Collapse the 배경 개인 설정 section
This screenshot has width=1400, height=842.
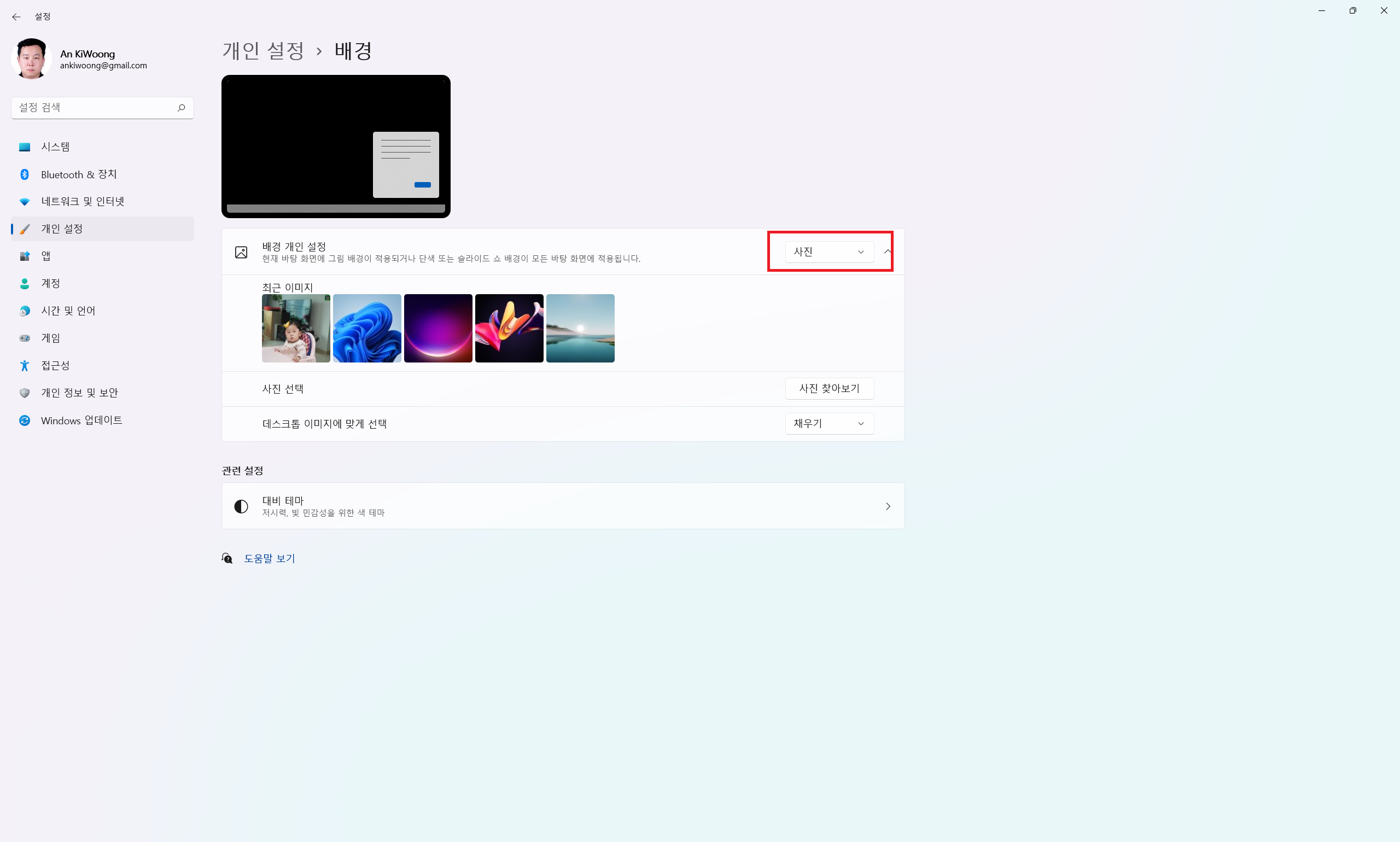point(888,252)
